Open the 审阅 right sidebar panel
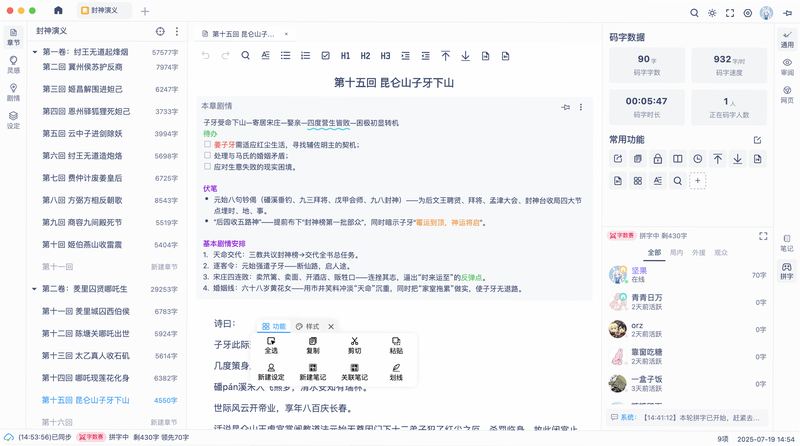The height and width of the screenshot is (446, 800). [x=787, y=67]
